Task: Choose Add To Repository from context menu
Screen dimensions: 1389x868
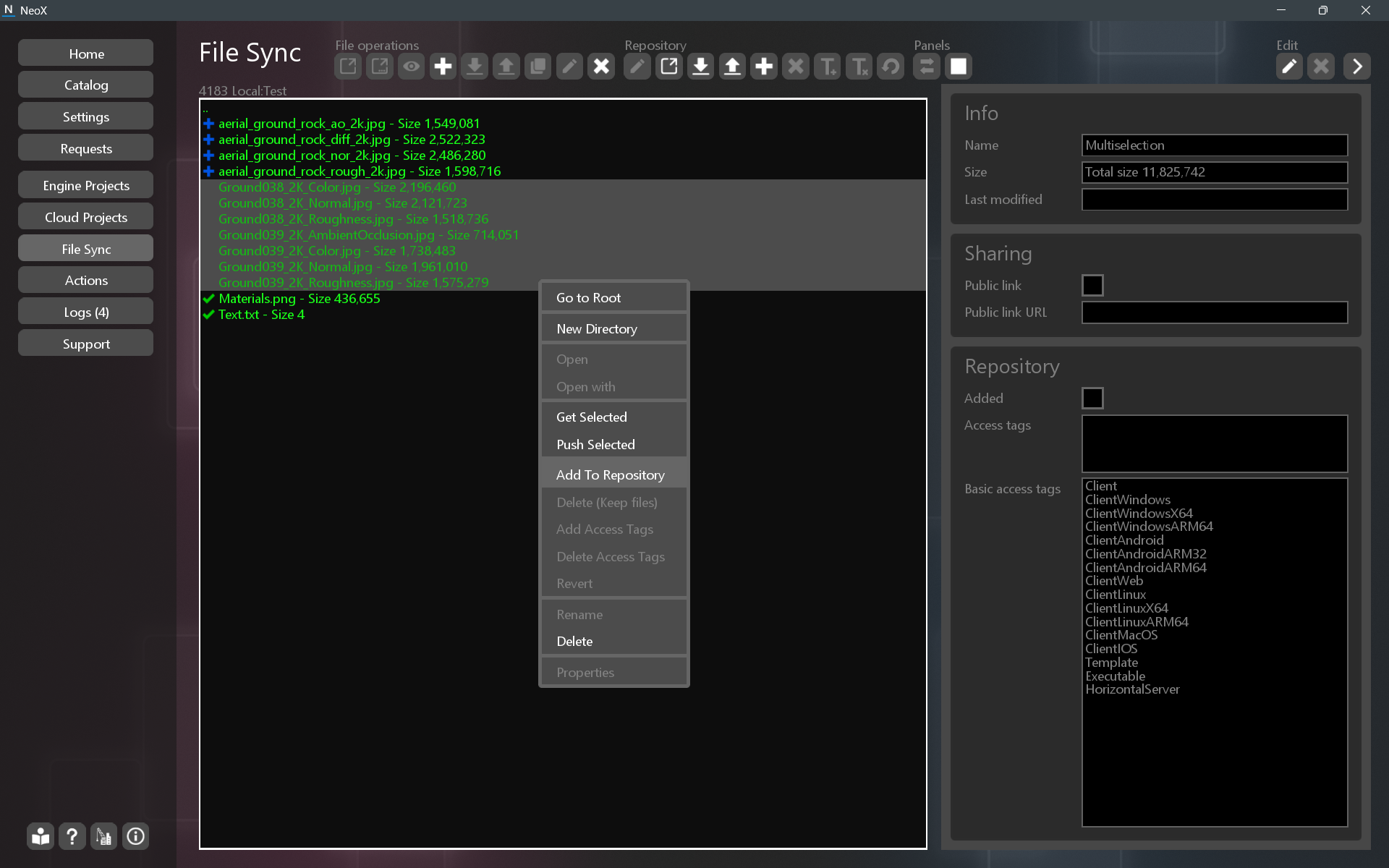Action: (611, 475)
